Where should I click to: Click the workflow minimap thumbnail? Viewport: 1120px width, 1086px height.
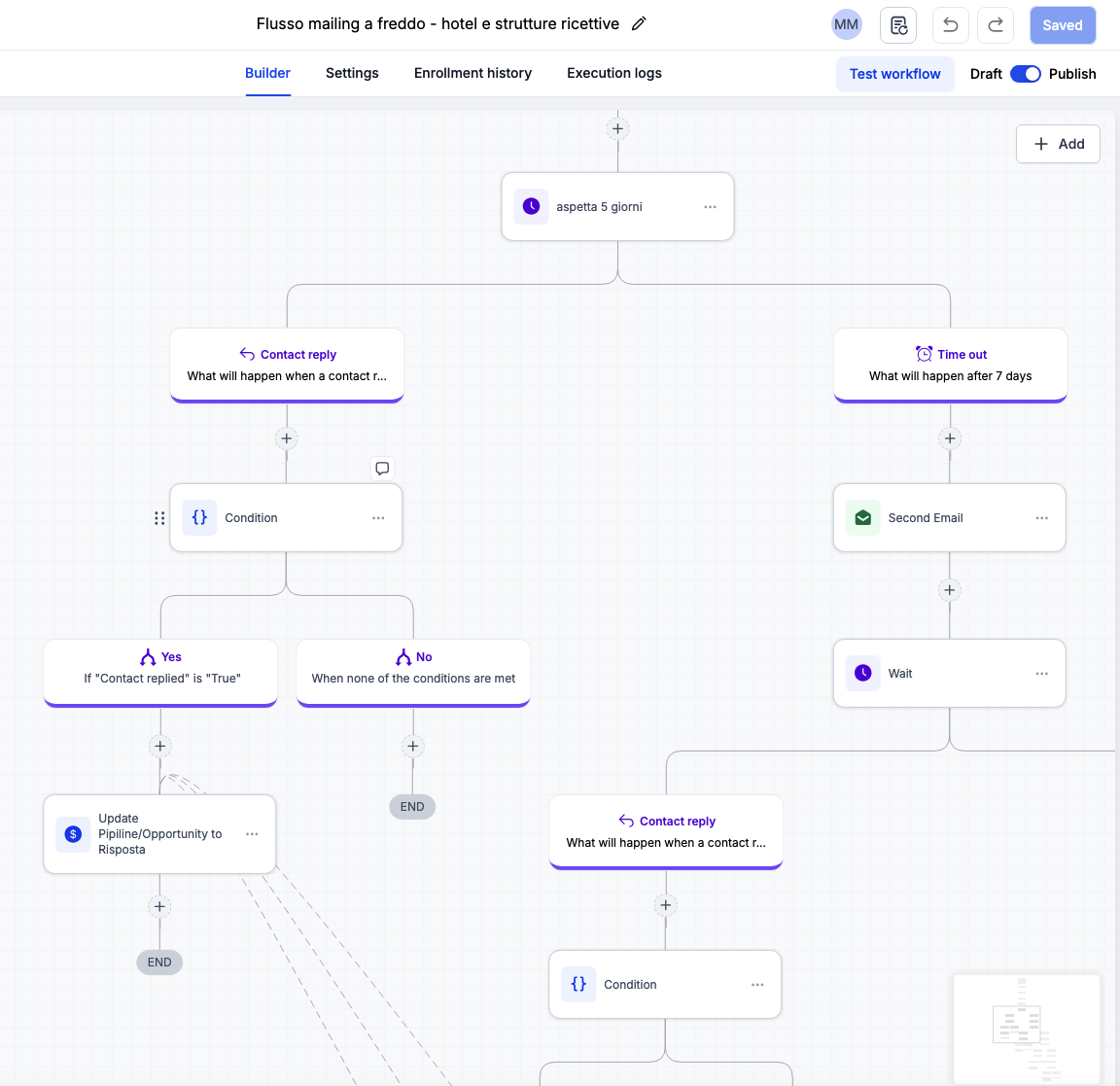(x=1027, y=1029)
